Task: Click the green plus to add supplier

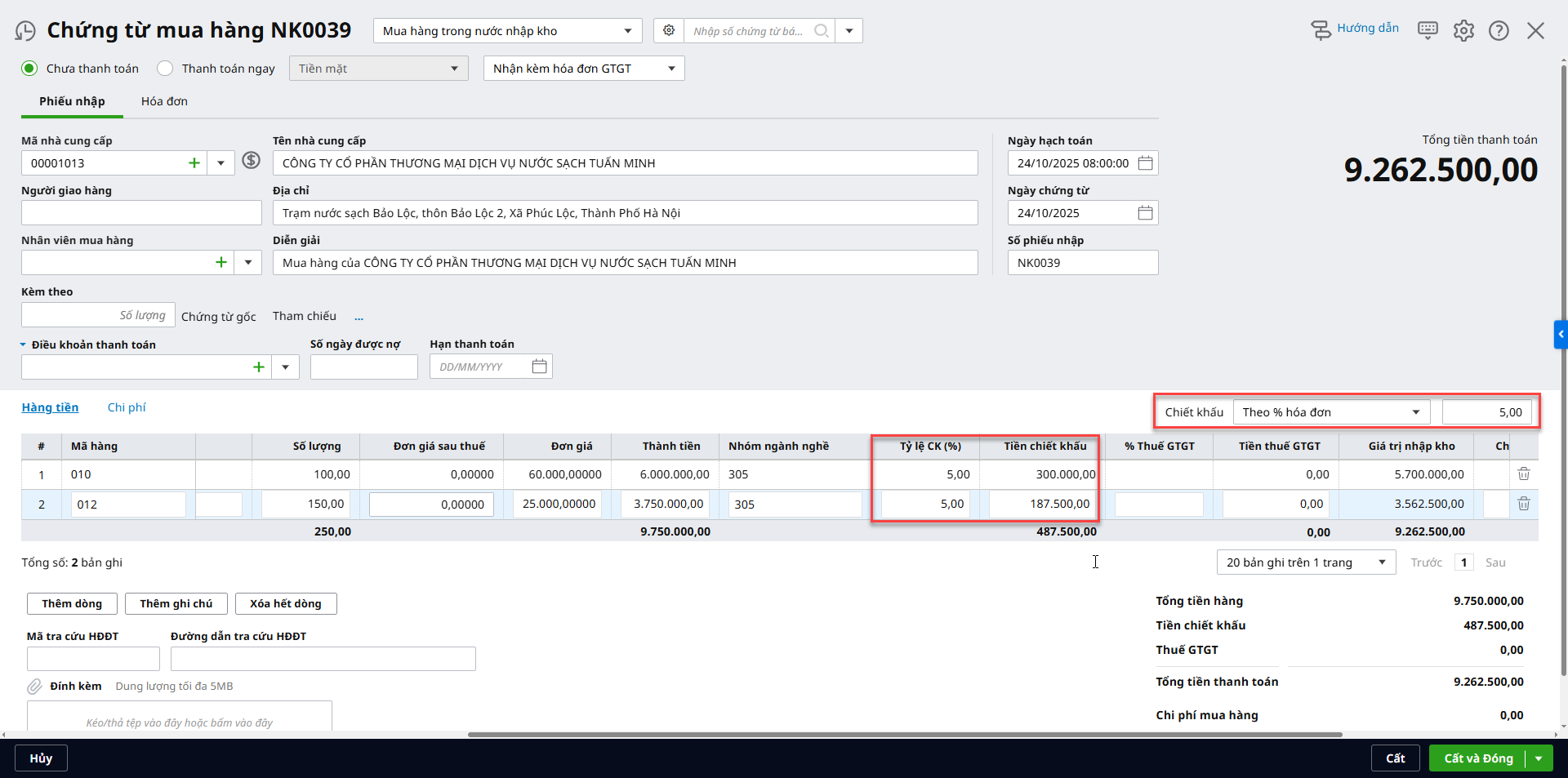Action: [x=194, y=163]
